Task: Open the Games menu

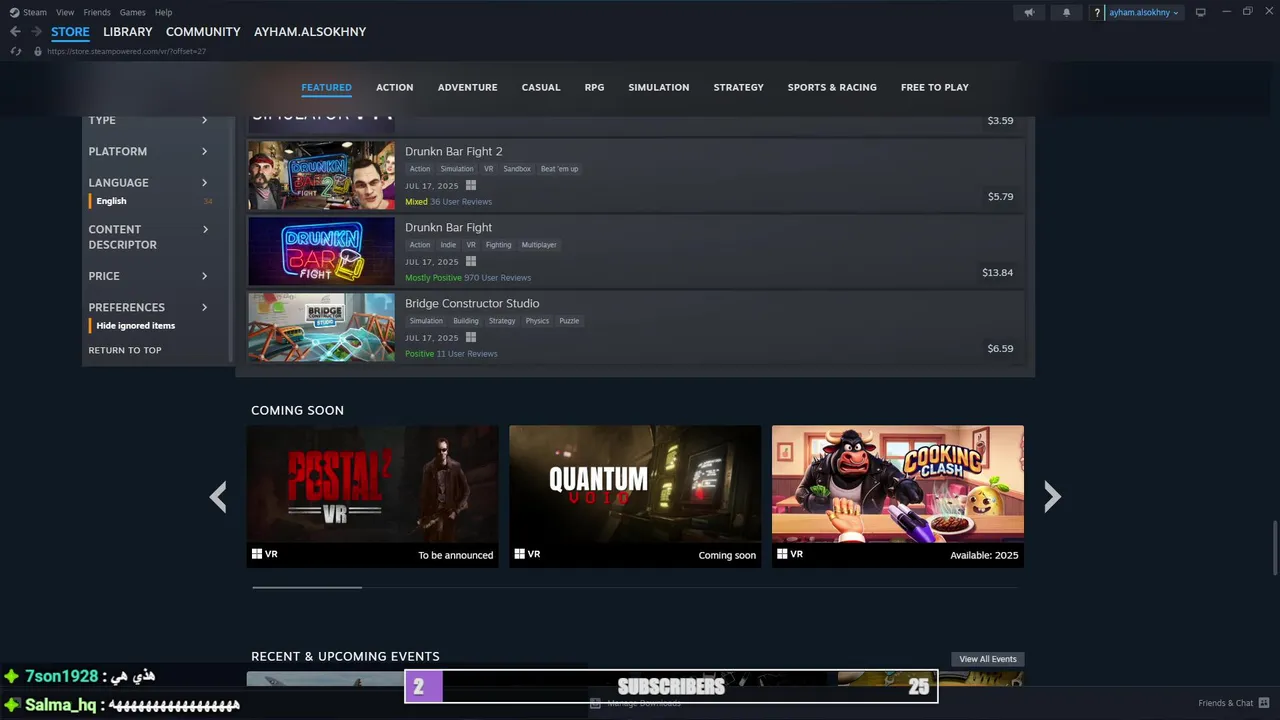Action: click(132, 12)
